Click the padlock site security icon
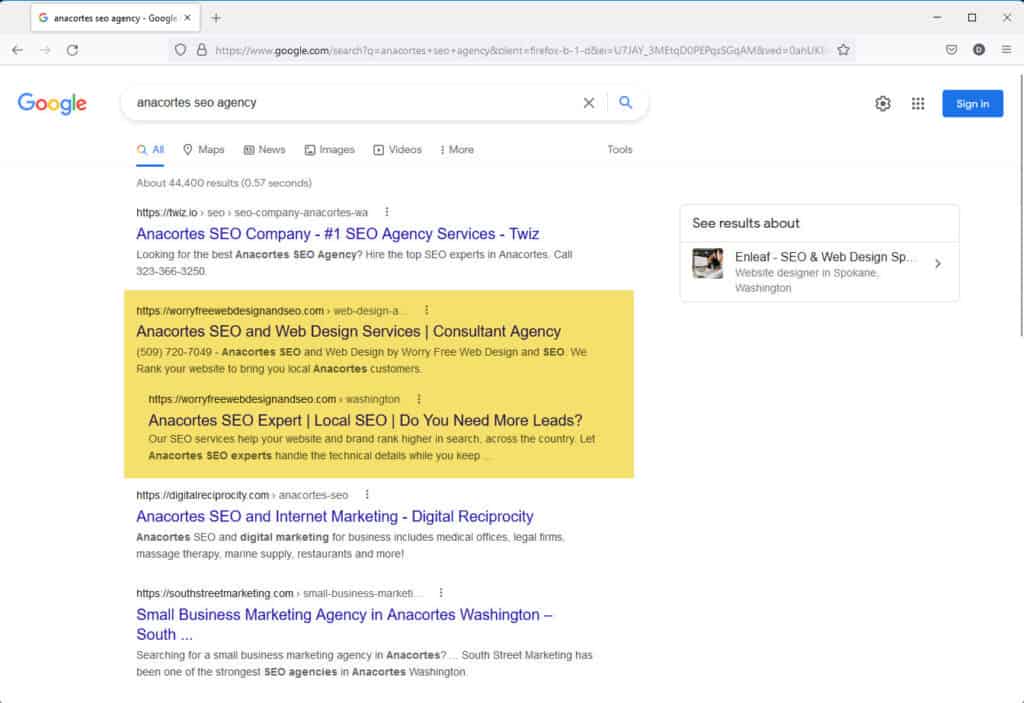Image resolution: width=1024 pixels, height=703 pixels. coord(202,50)
